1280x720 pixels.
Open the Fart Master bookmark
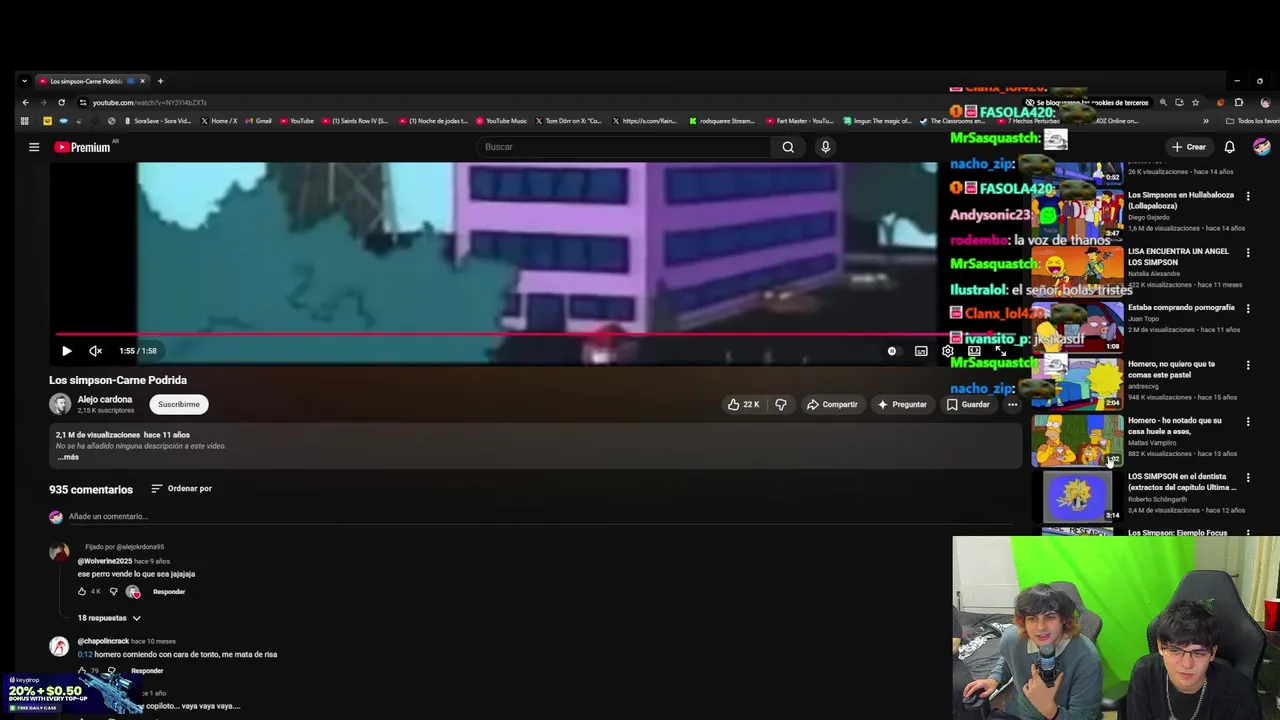(800, 121)
